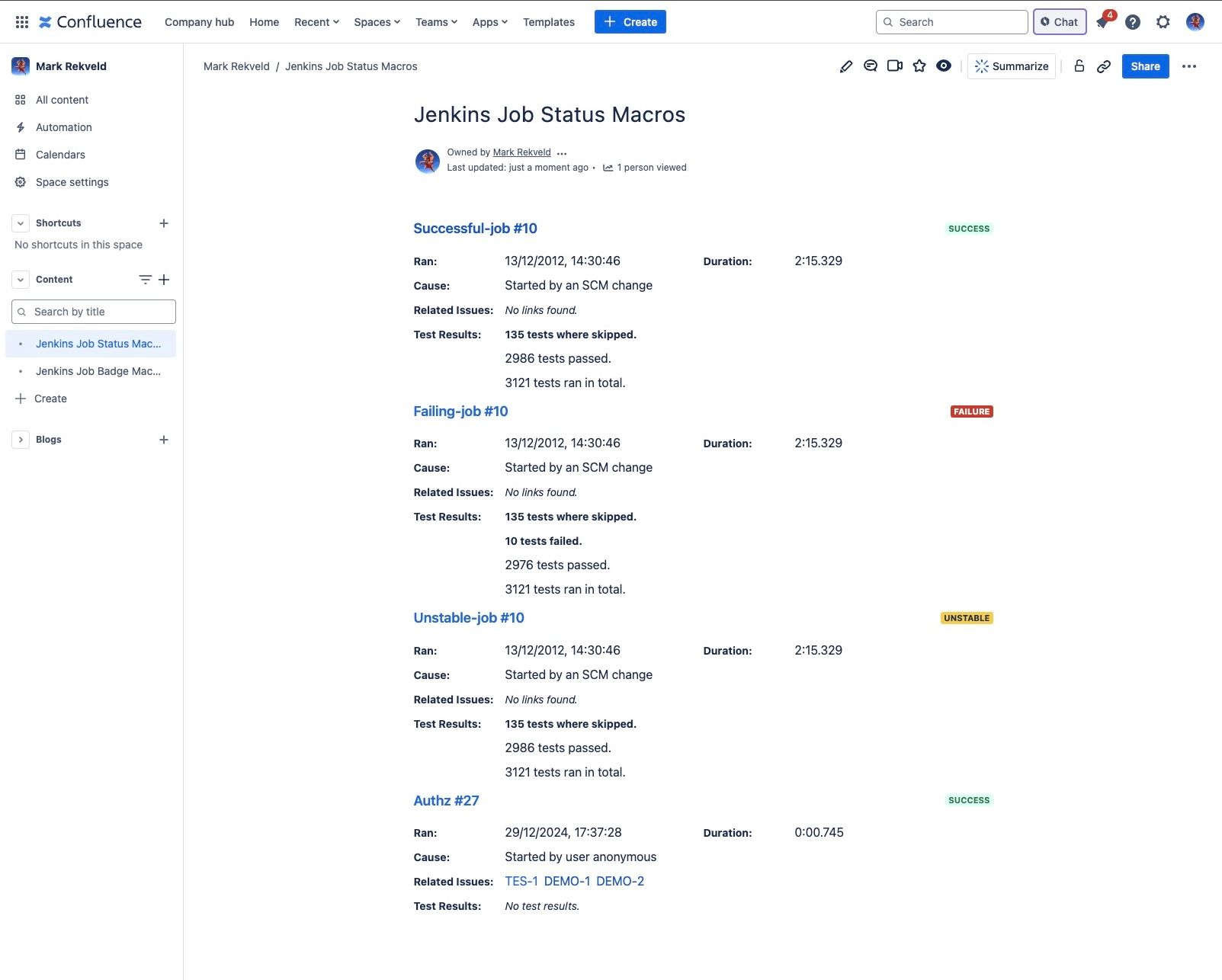Open the DEMO-2 issue link

pyautogui.click(x=620, y=881)
